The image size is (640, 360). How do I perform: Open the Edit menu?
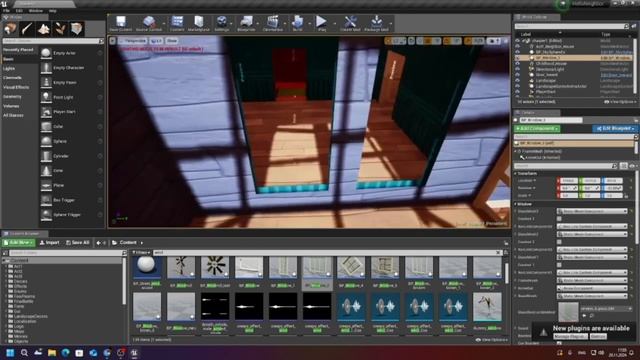pos(19,11)
